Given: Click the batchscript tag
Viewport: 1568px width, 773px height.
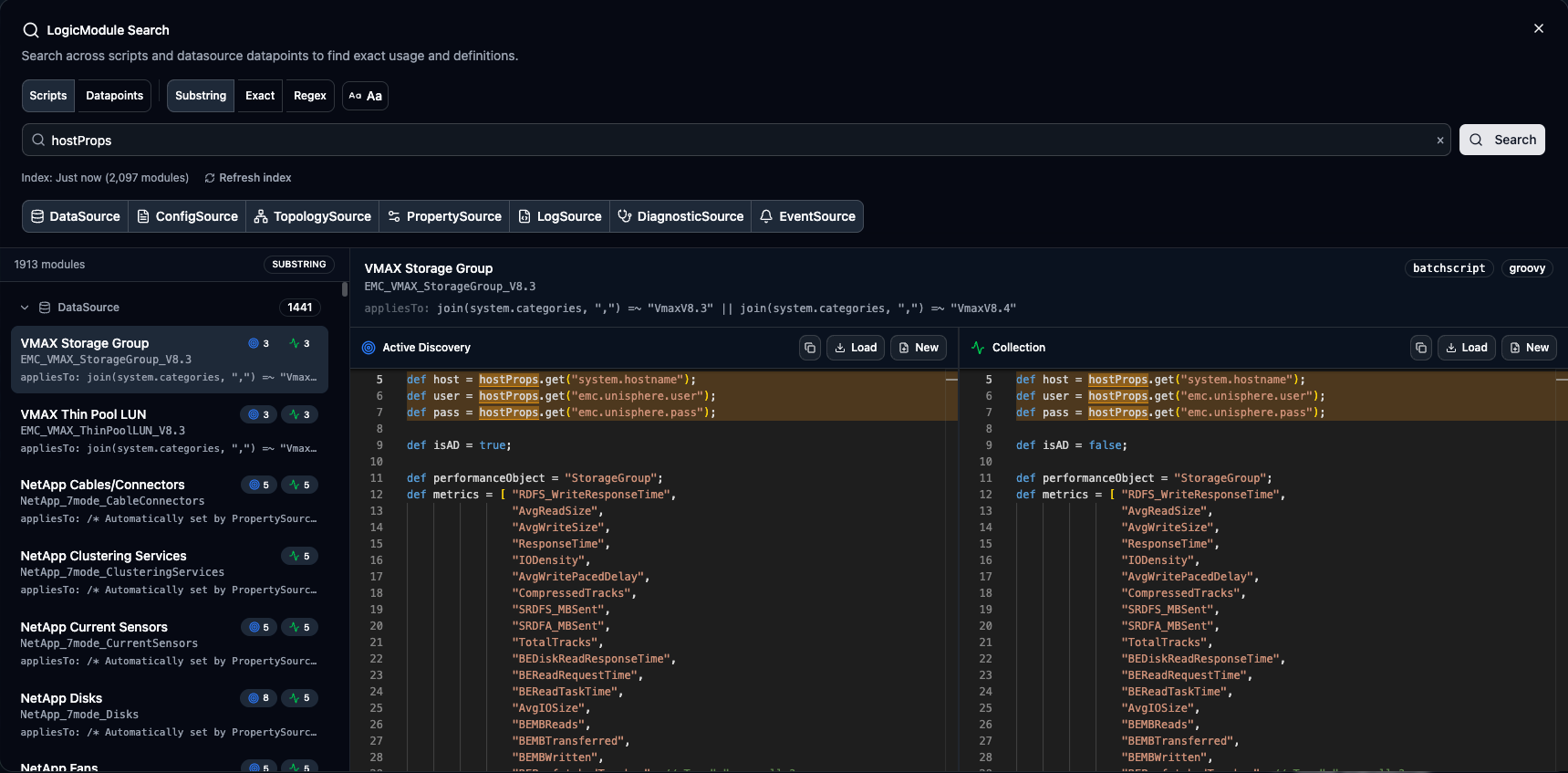Looking at the screenshot, I should pyautogui.click(x=1449, y=268).
